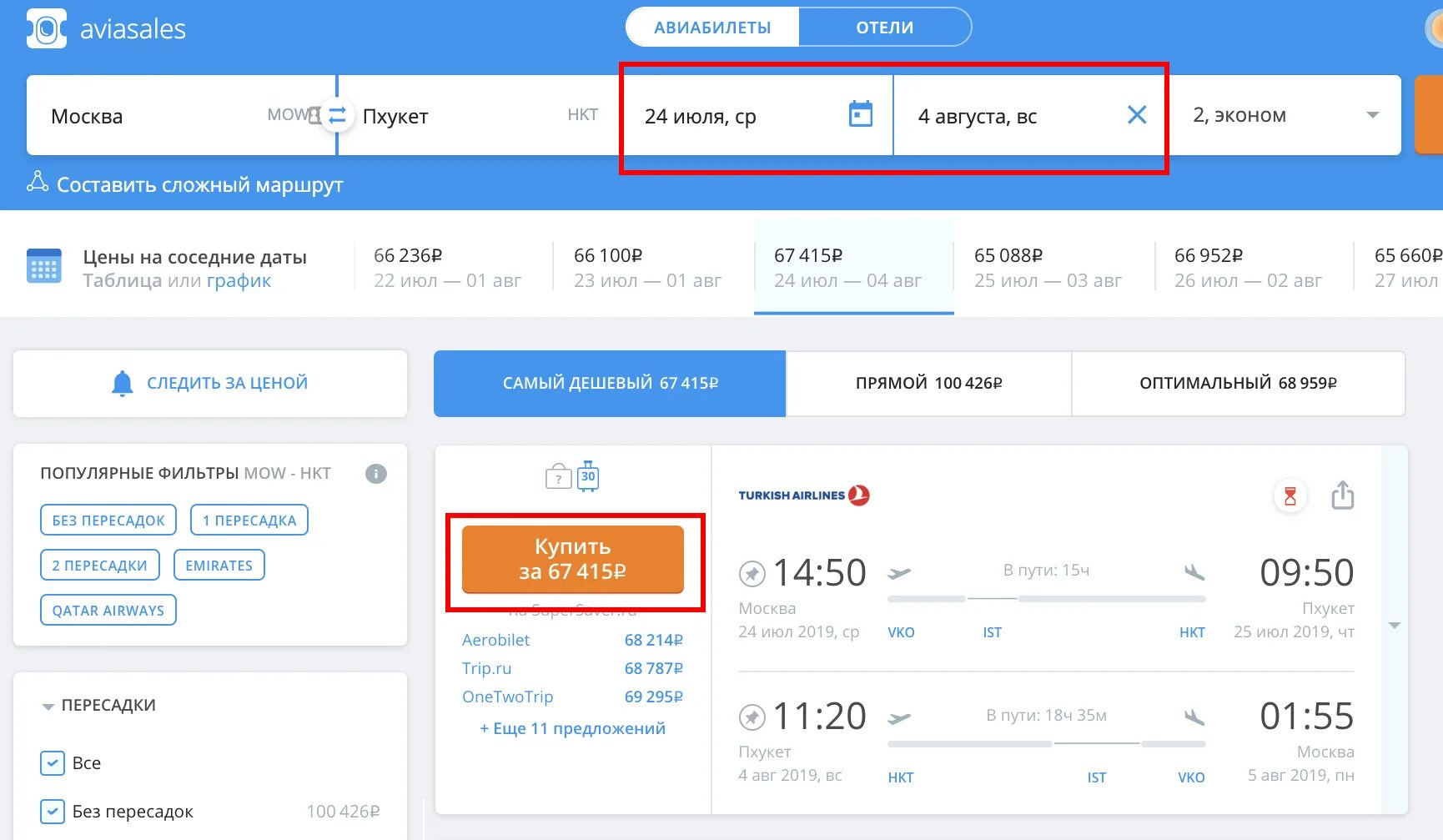Click the Пхукет destination field
Image resolution: width=1443 pixels, height=840 pixels.
[x=479, y=115]
